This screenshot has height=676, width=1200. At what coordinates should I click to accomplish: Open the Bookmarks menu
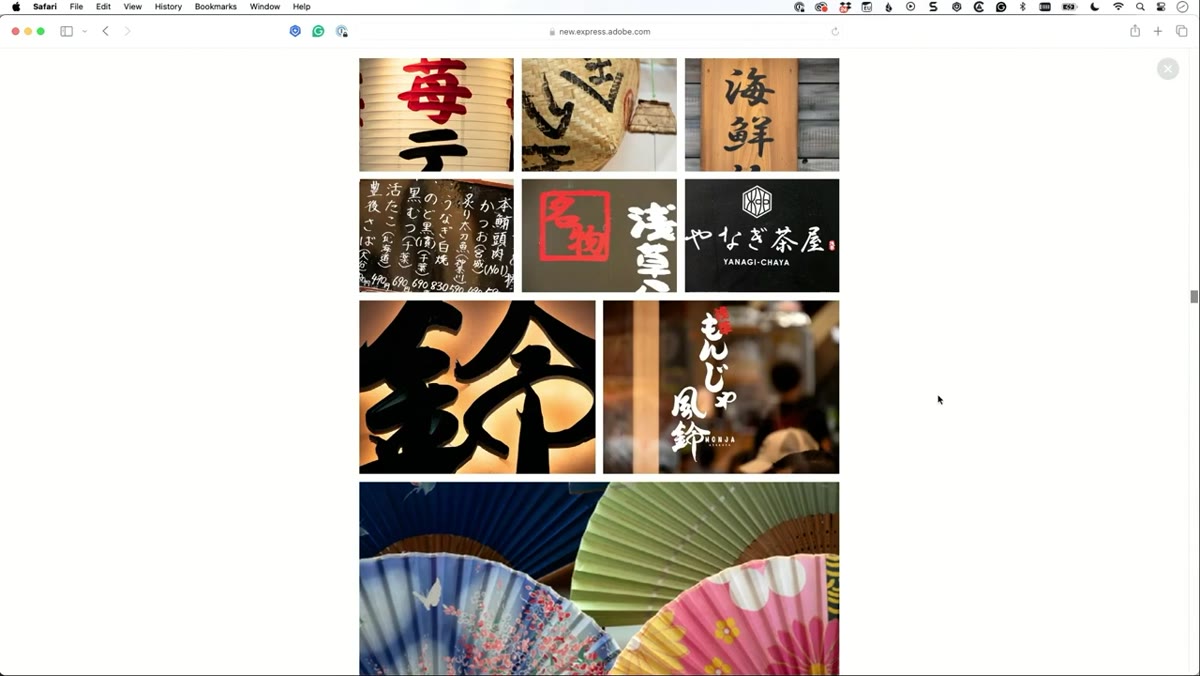[x=216, y=6]
